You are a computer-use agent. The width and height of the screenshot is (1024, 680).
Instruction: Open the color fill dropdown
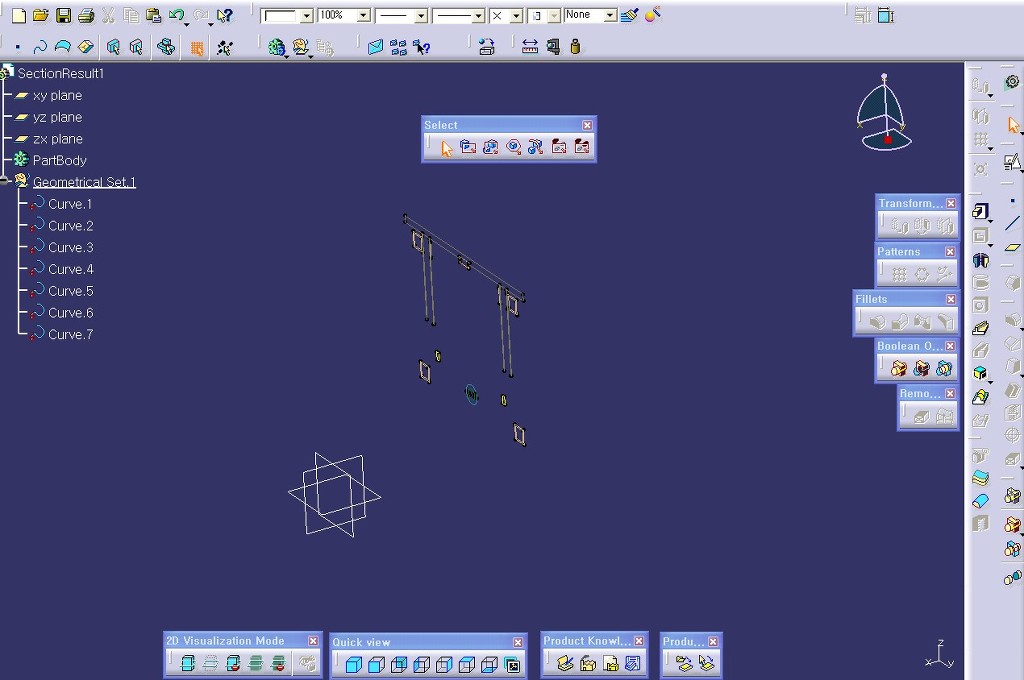(306, 16)
